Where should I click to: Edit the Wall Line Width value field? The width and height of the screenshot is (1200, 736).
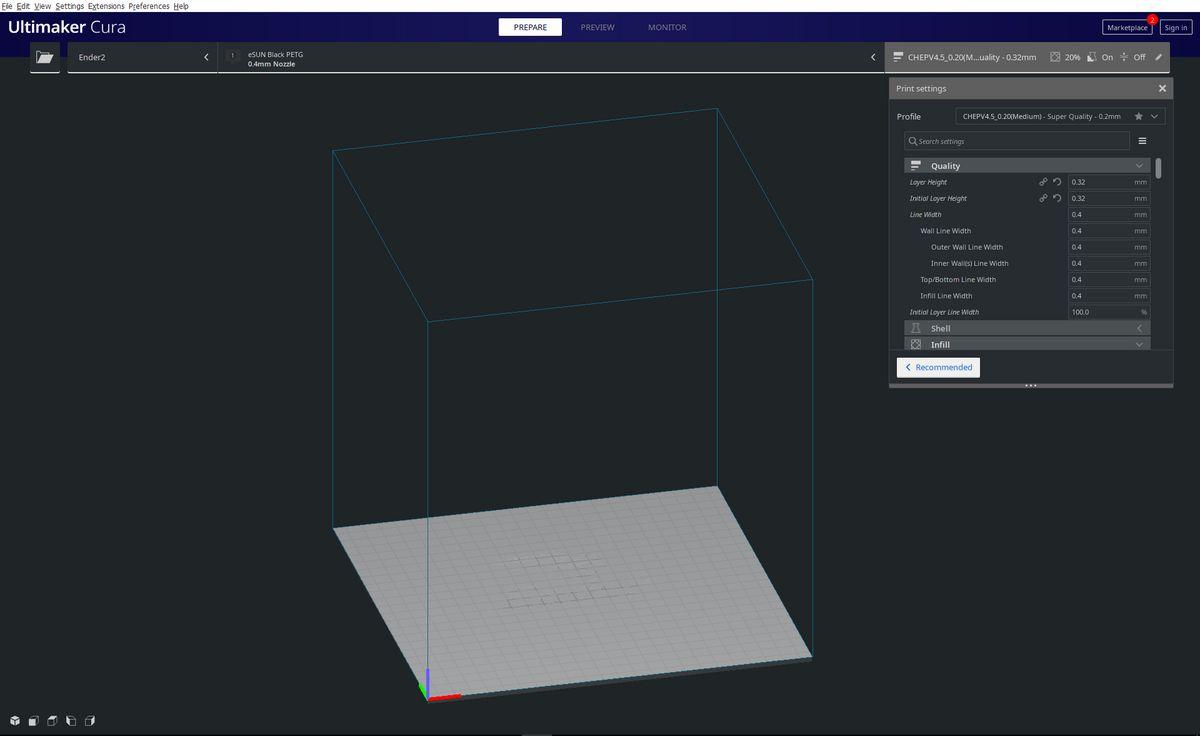click(1108, 231)
